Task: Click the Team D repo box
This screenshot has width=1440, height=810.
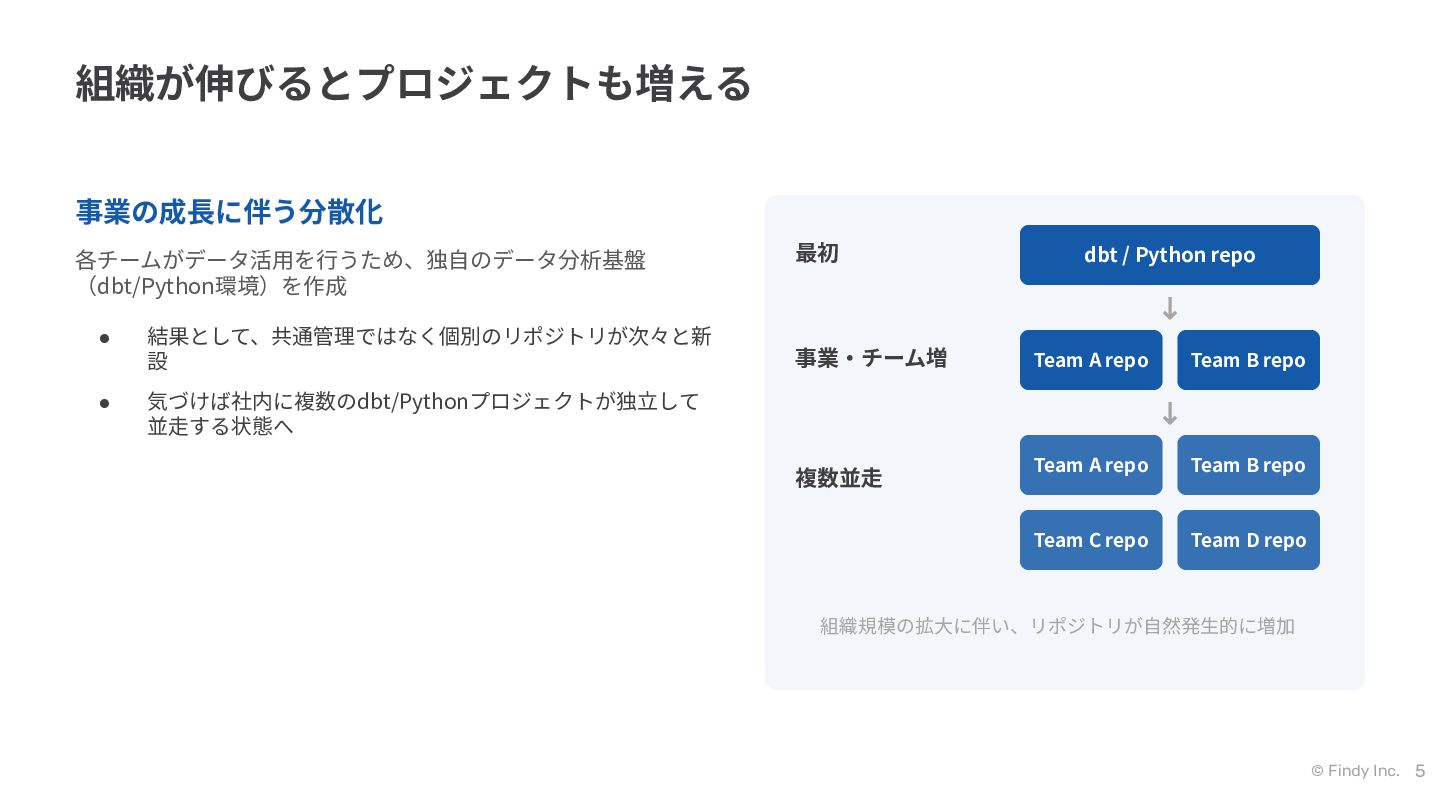Action: pyautogui.click(x=1248, y=540)
